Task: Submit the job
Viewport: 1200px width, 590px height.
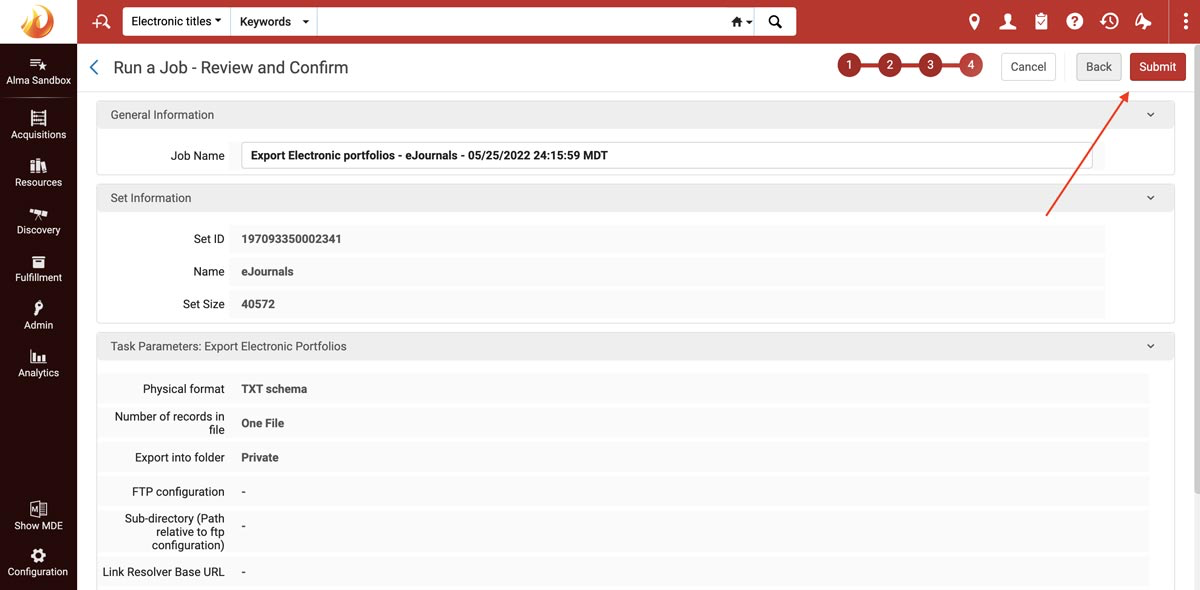Action: pos(1157,67)
